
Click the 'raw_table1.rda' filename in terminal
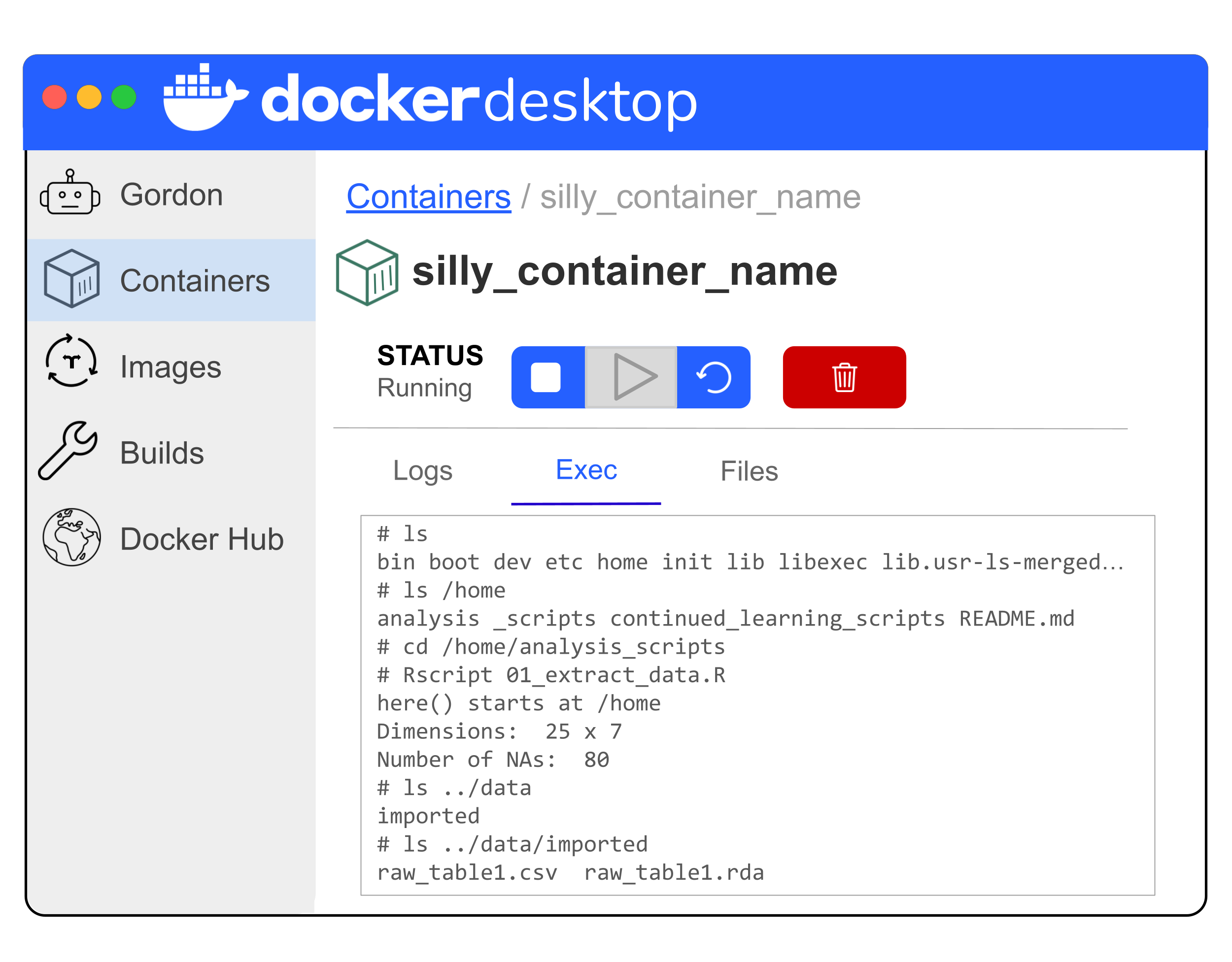[674, 872]
